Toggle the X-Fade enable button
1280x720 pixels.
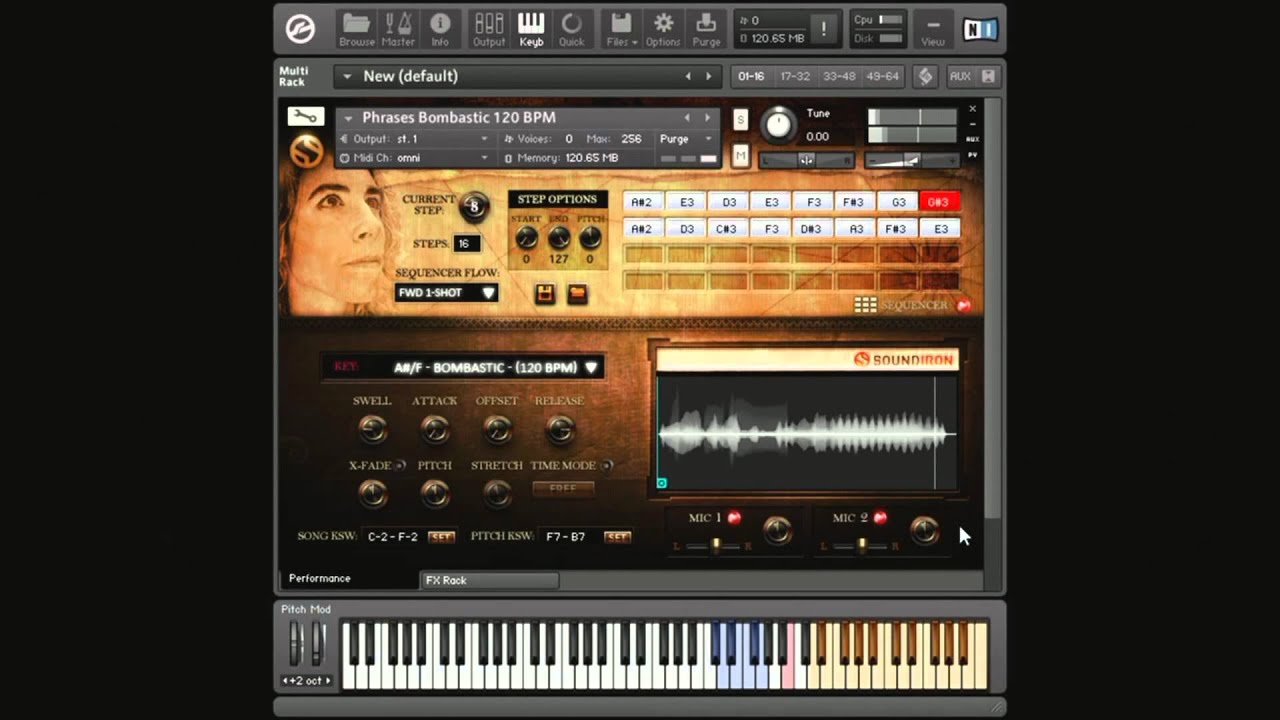400,465
